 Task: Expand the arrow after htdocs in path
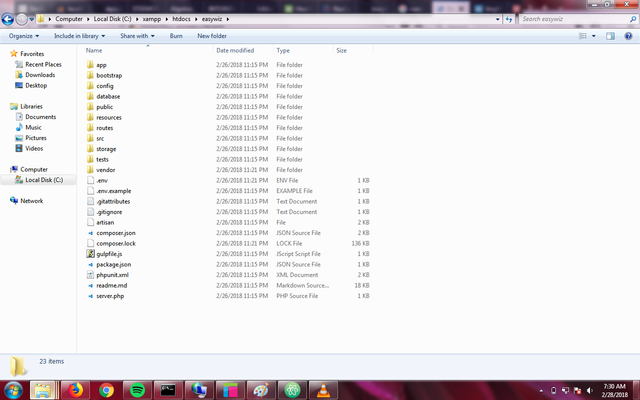(x=196, y=19)
